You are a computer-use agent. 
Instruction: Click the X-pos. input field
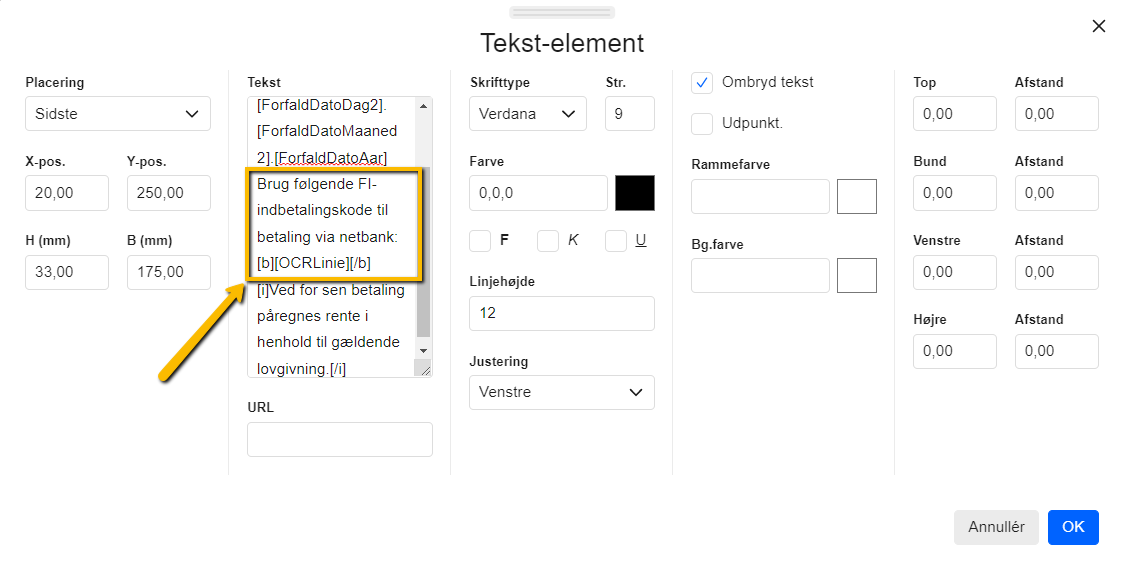(x=67, y=193)
